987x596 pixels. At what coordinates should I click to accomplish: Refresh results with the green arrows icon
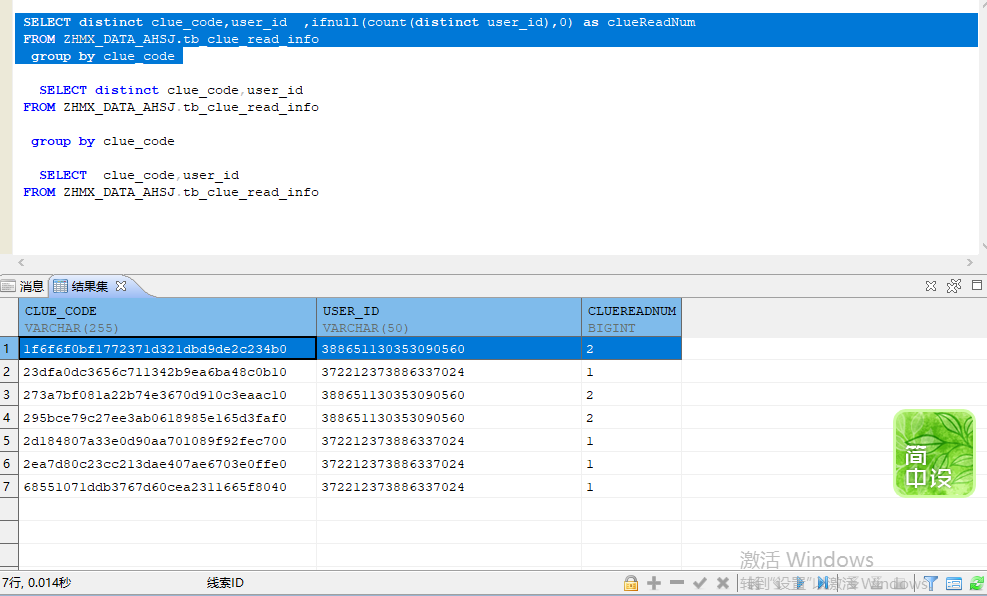click(977, 583)
